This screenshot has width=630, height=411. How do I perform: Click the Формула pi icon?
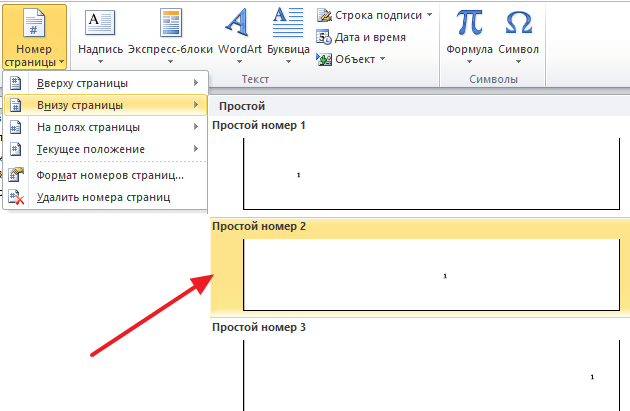tap(469, 22)
